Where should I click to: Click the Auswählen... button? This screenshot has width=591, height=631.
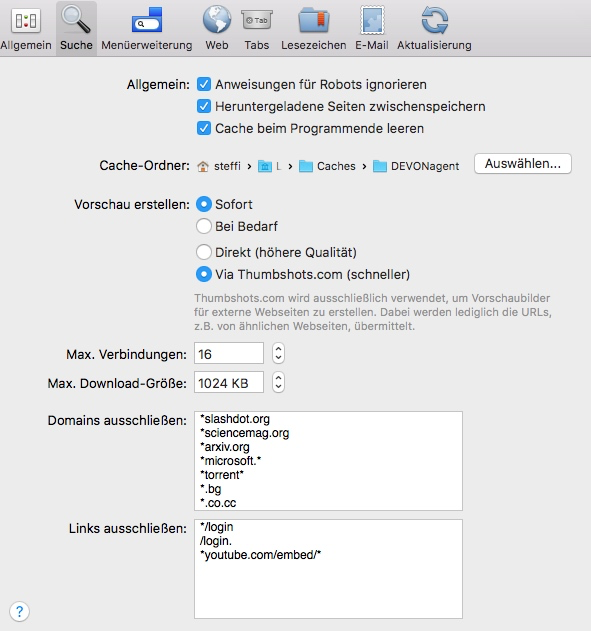[523, 164]
